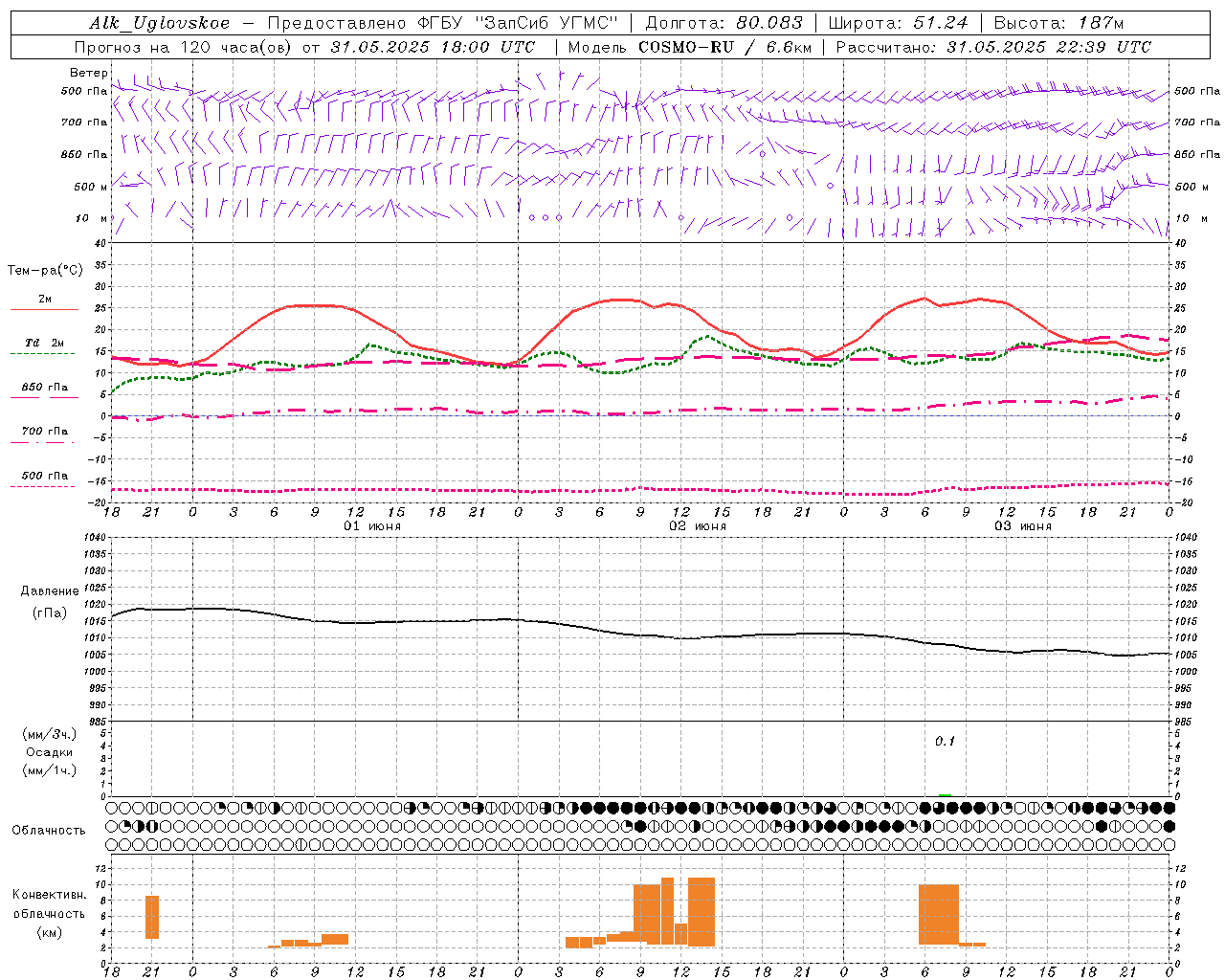Click the Td 2м dew point legend
The width and height of the screenshot is (1225, 980).
(43, 343)
